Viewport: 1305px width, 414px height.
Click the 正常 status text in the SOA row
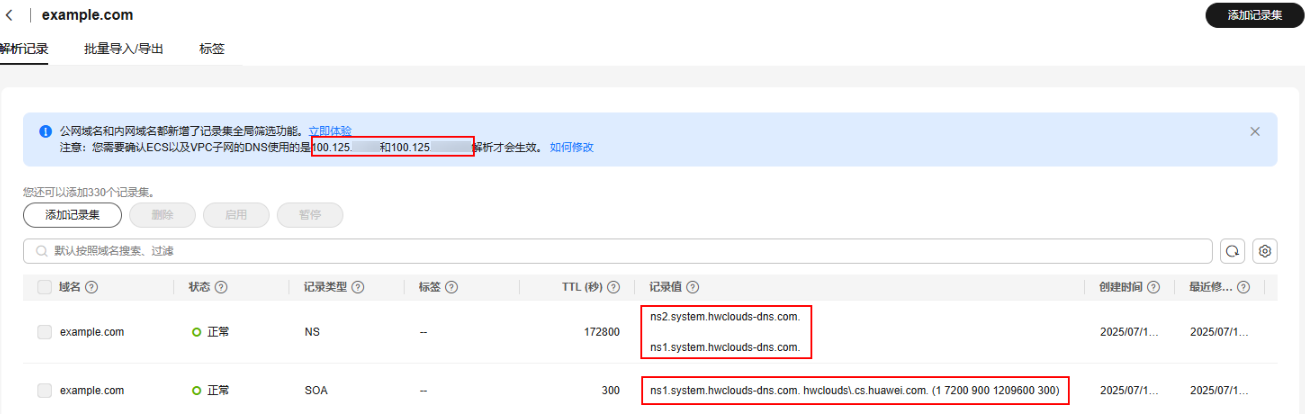click(x=218, y=390)
